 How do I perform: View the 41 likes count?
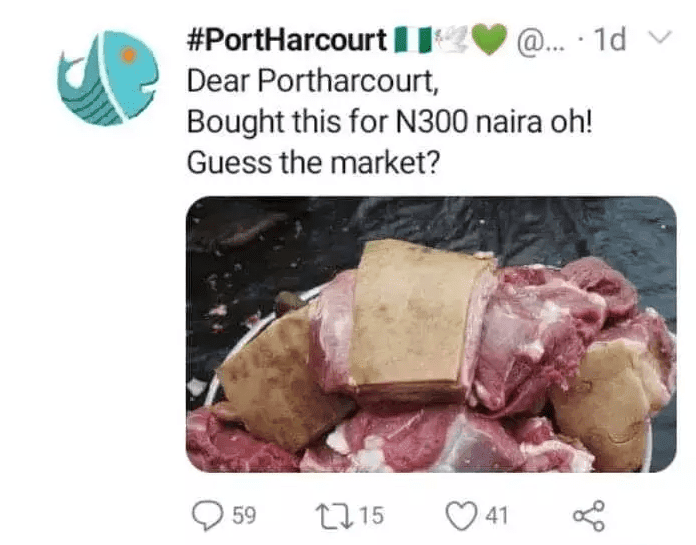tap(496, 516)
